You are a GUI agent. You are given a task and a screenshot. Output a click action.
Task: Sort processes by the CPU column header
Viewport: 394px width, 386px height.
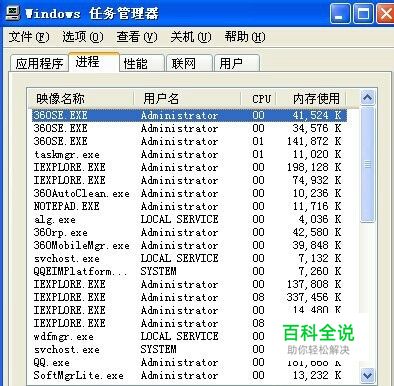point(258,99)
